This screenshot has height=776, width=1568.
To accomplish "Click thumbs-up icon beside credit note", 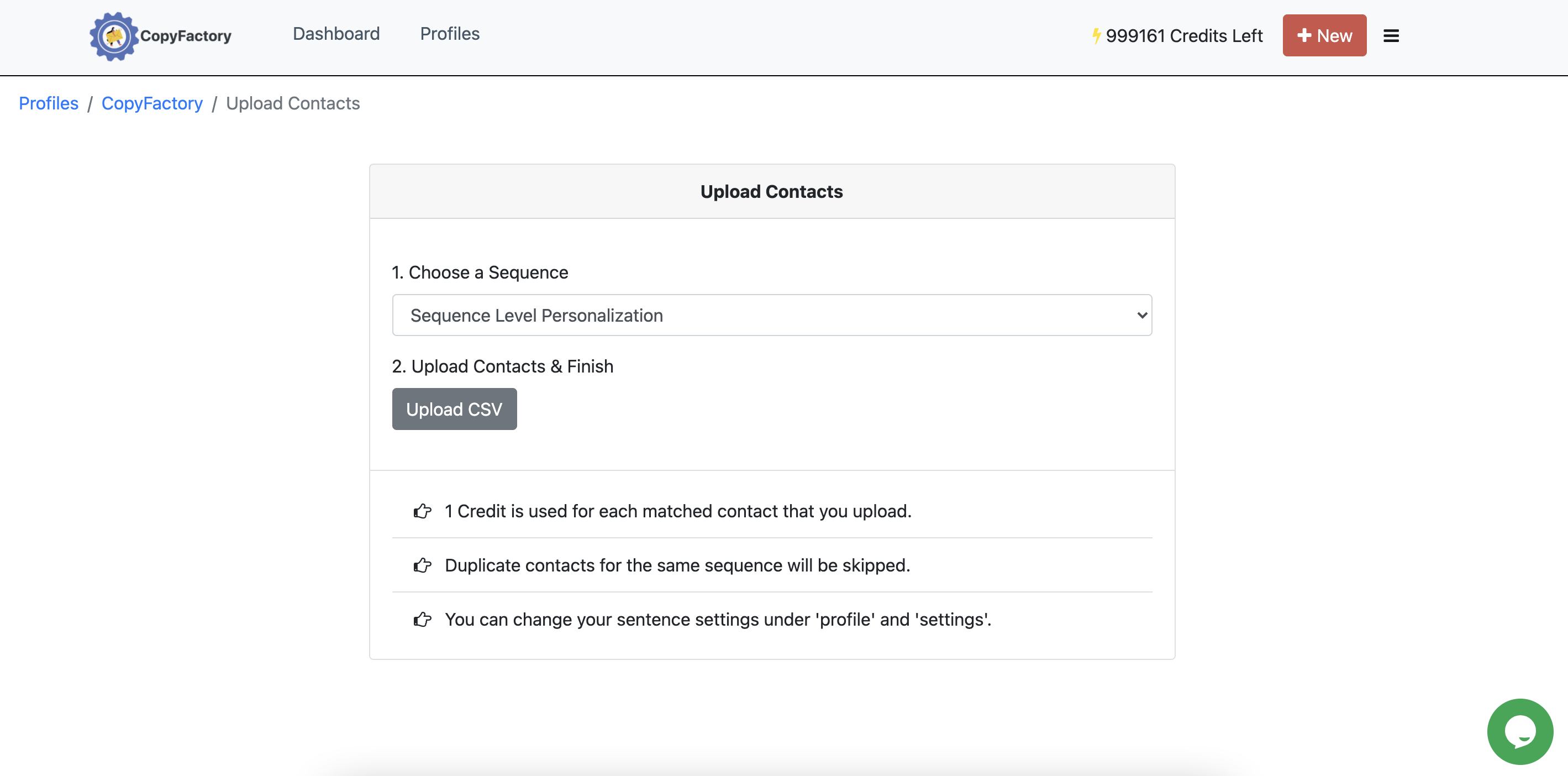I will pos(423,511).
